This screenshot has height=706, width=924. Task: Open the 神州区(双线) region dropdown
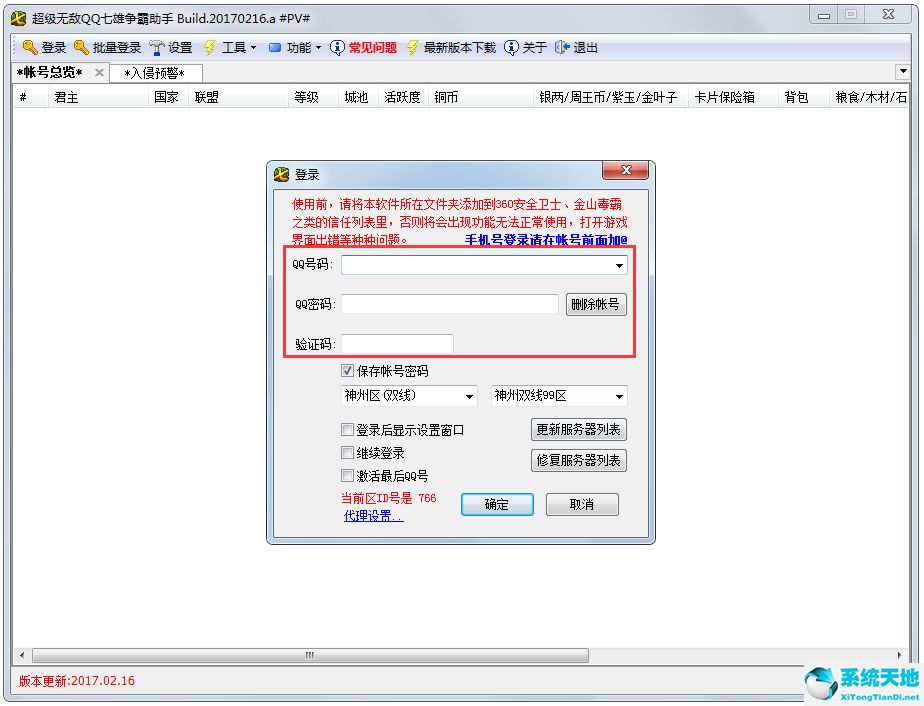click(x=469, y=396)
